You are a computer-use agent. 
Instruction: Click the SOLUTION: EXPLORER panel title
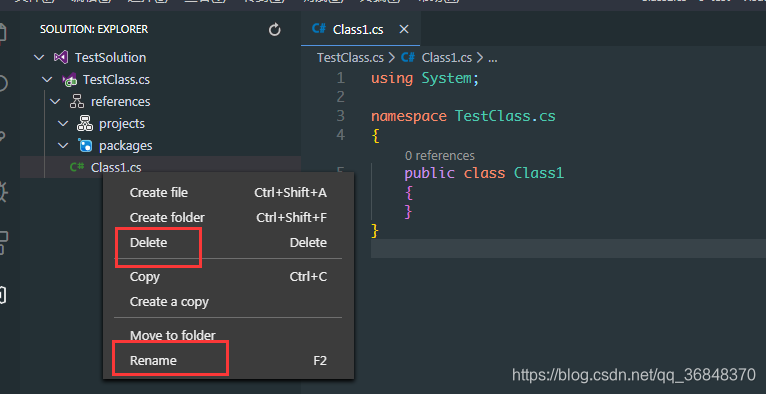pos(94,30)
